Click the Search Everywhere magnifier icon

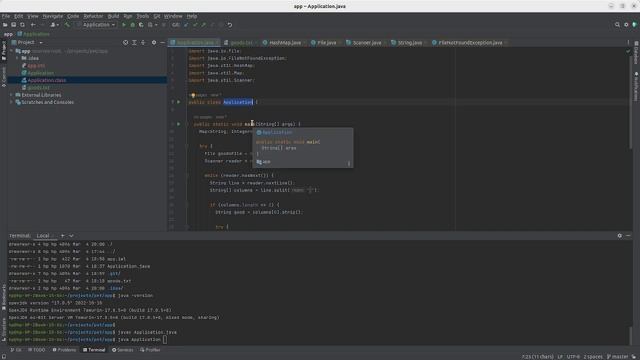[x=617, y=25]
